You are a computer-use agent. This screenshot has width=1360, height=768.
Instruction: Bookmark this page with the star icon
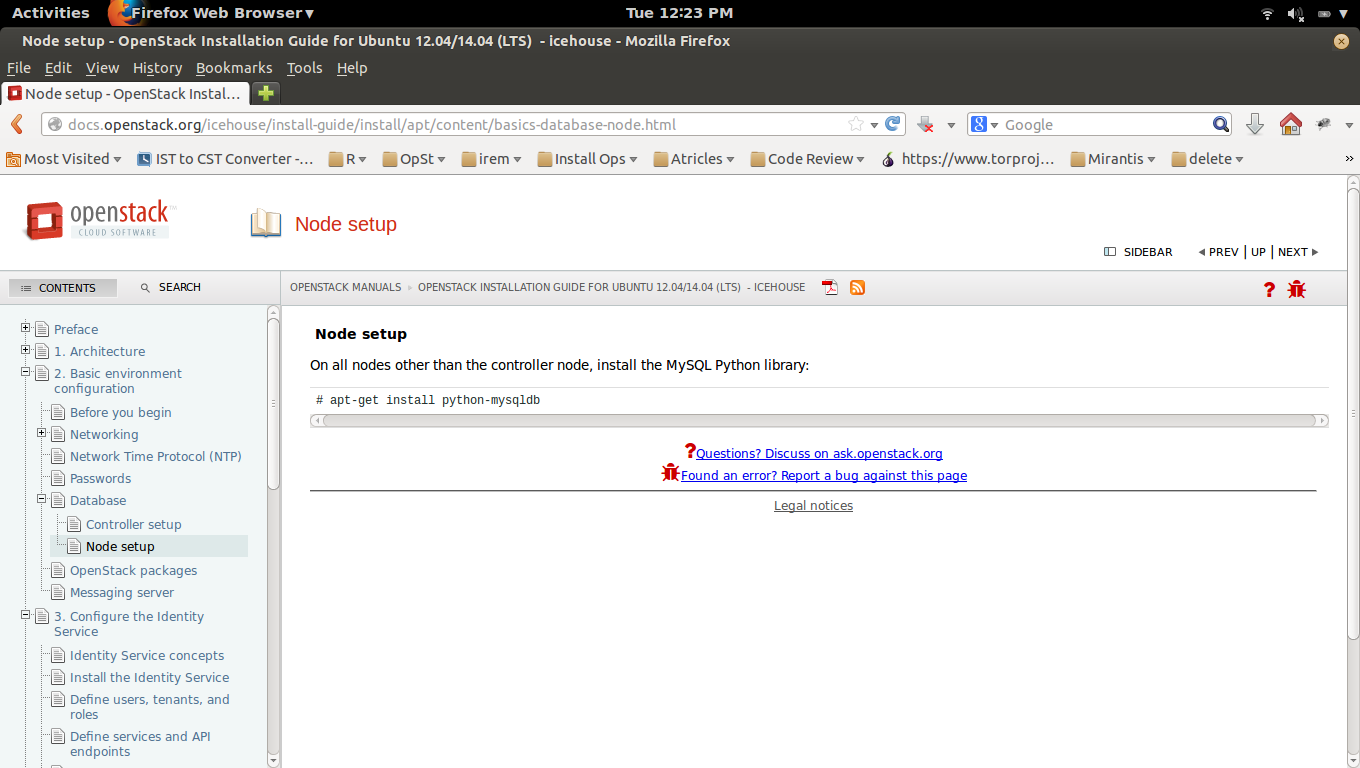856,124
